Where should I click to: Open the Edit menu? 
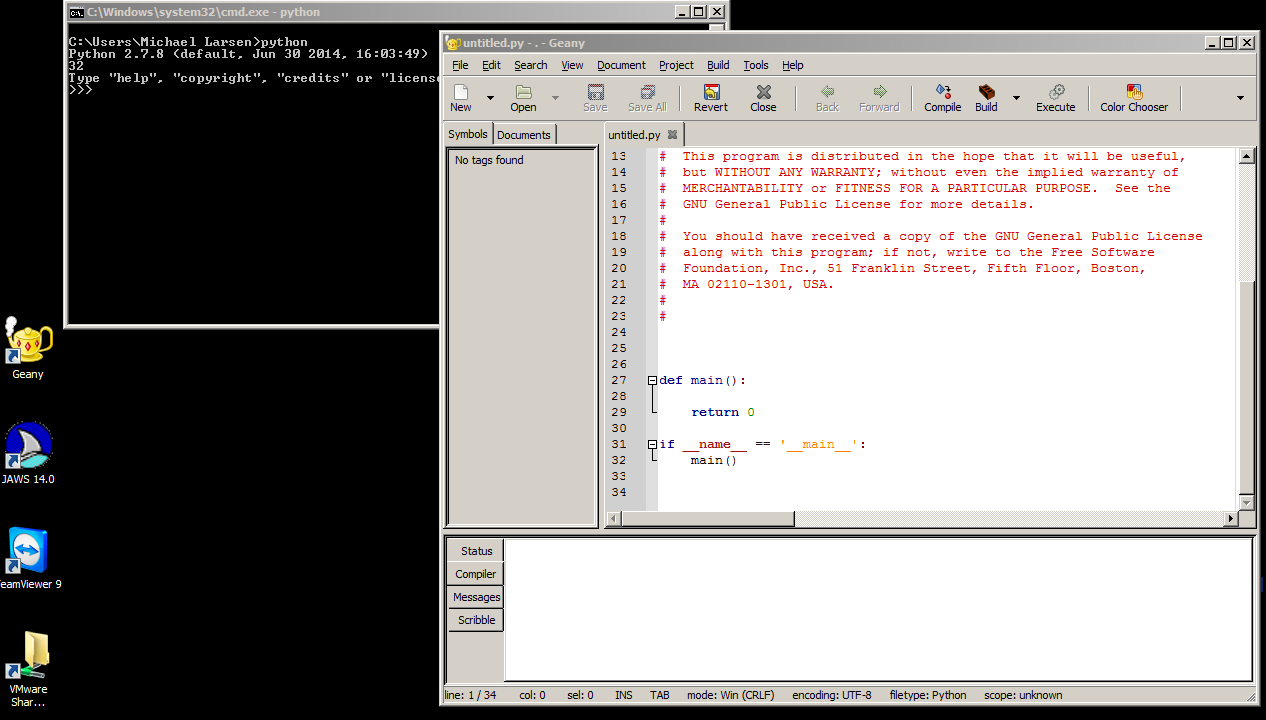491,65
